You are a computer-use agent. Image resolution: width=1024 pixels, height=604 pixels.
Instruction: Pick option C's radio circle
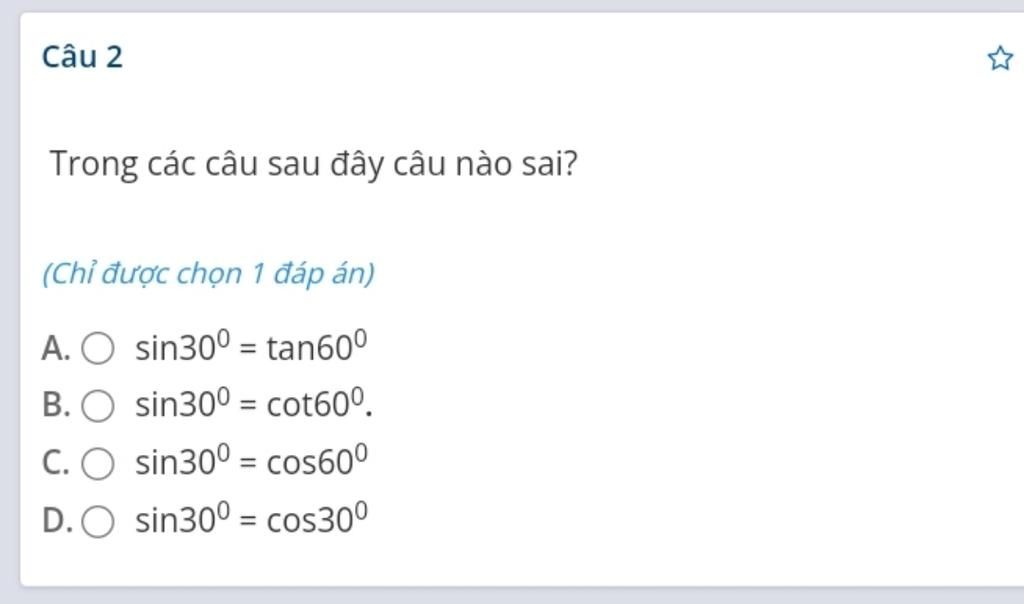pyautogui.click(x=97, y=464)
